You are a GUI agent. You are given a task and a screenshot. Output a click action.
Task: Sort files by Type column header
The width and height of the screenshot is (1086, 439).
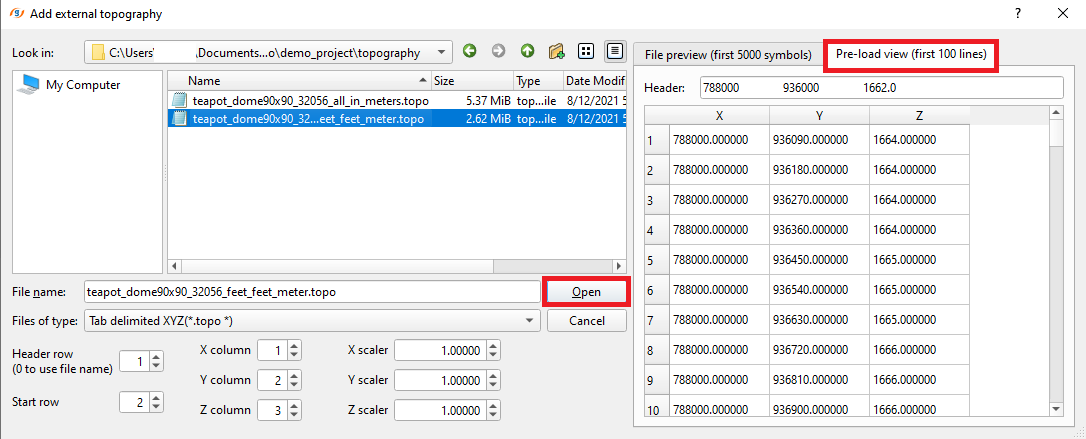click(539, 80)
